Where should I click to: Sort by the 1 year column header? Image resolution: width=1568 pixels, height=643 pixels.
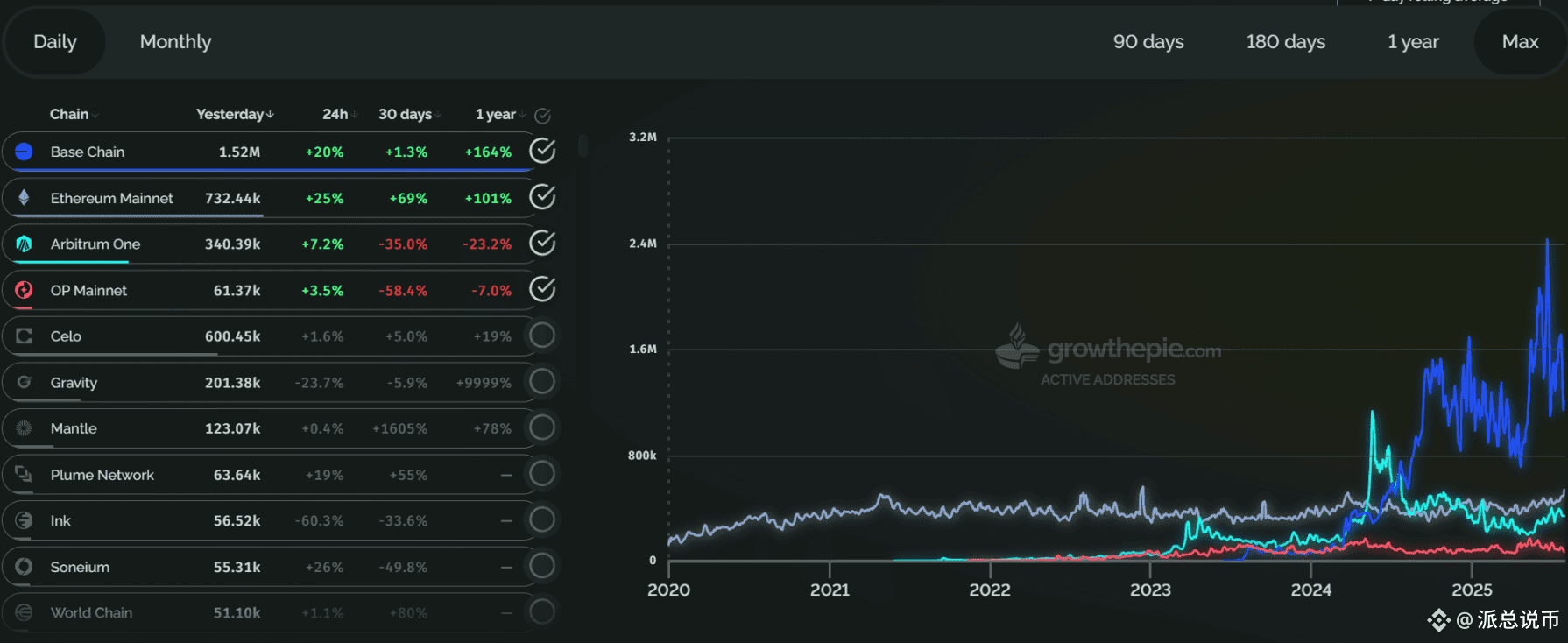point(500,114)
